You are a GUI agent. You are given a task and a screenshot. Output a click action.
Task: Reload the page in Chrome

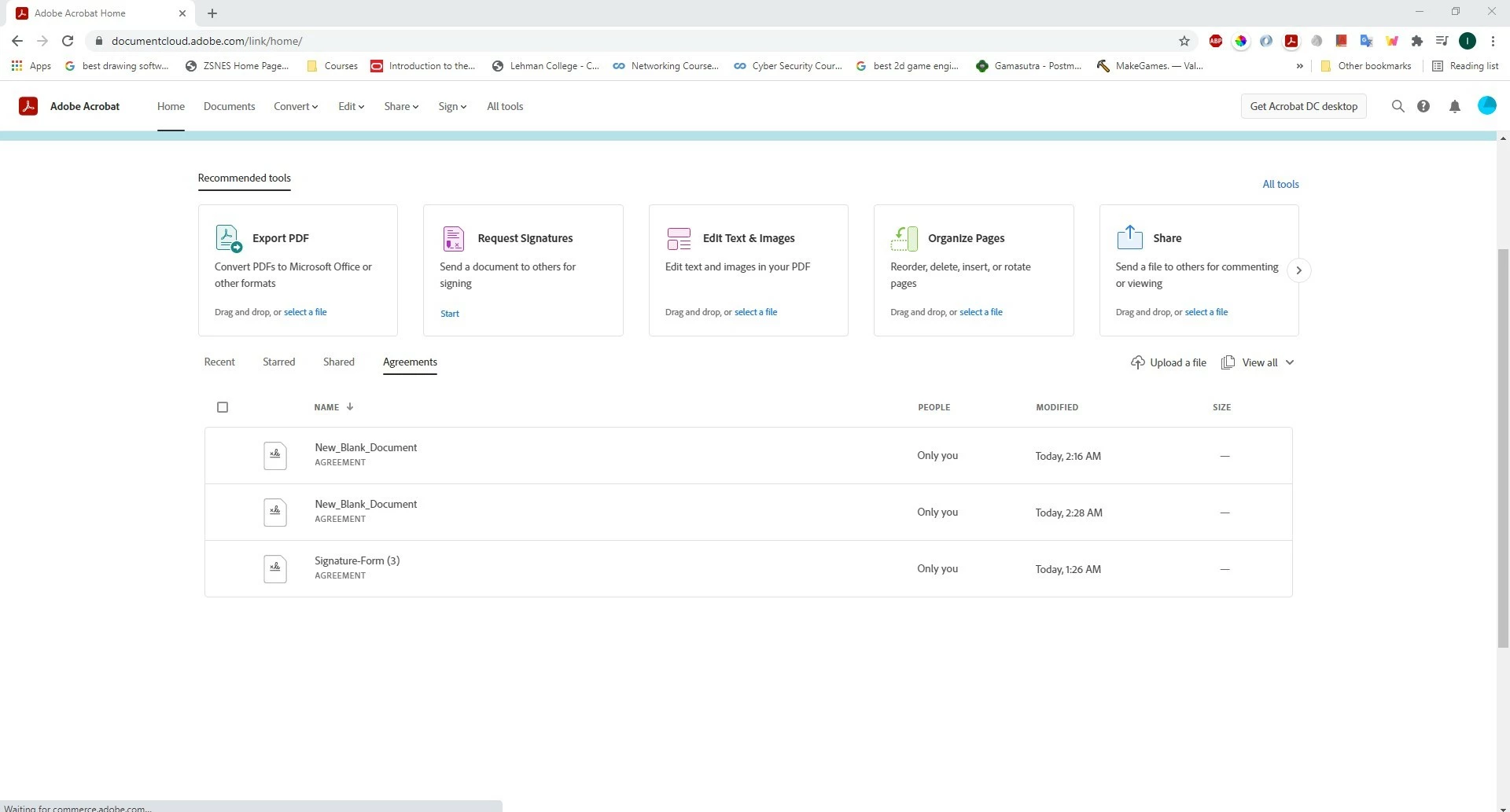[x=68, y=41]
